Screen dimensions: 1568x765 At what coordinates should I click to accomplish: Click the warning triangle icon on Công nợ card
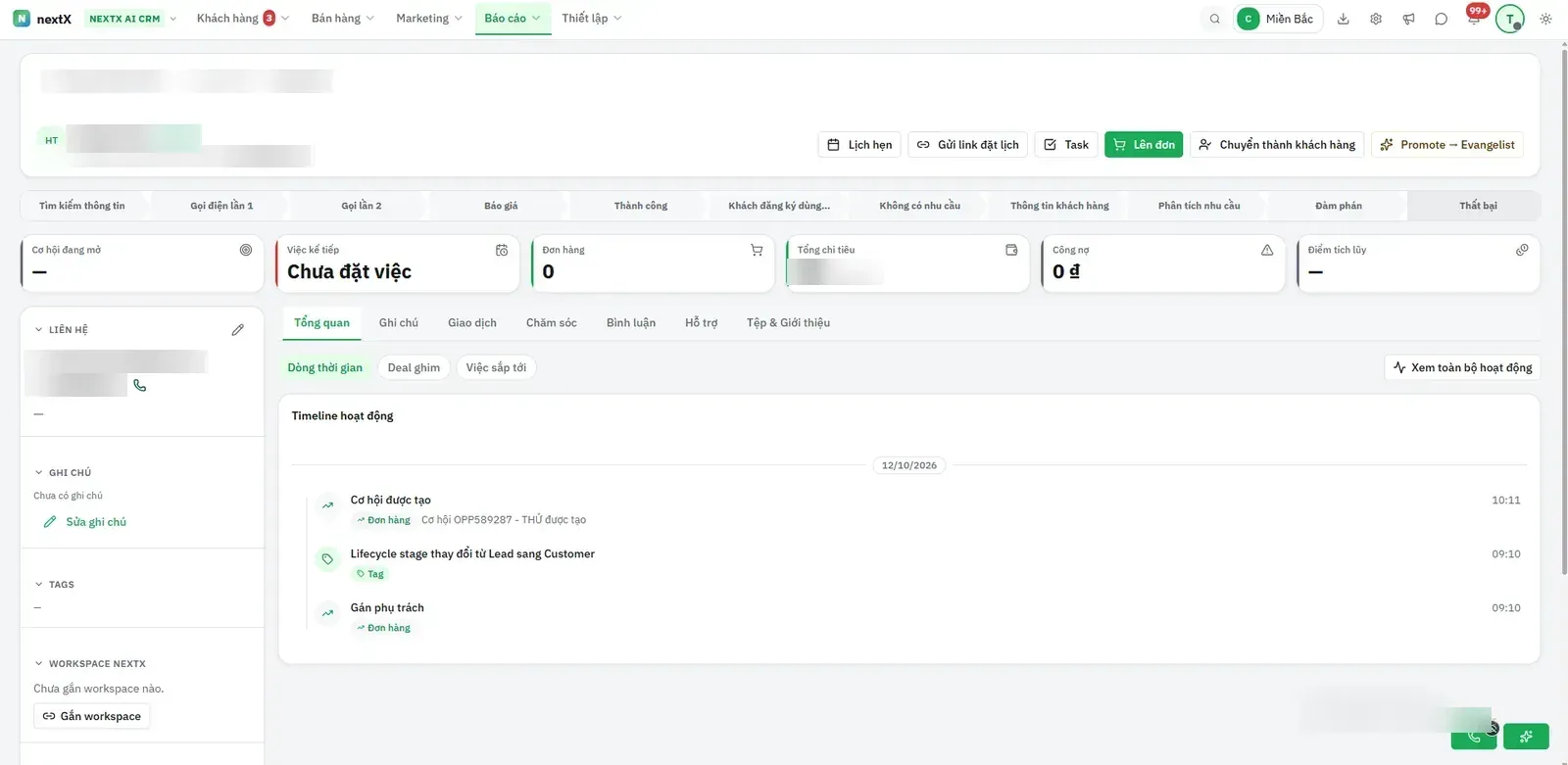1267,250
